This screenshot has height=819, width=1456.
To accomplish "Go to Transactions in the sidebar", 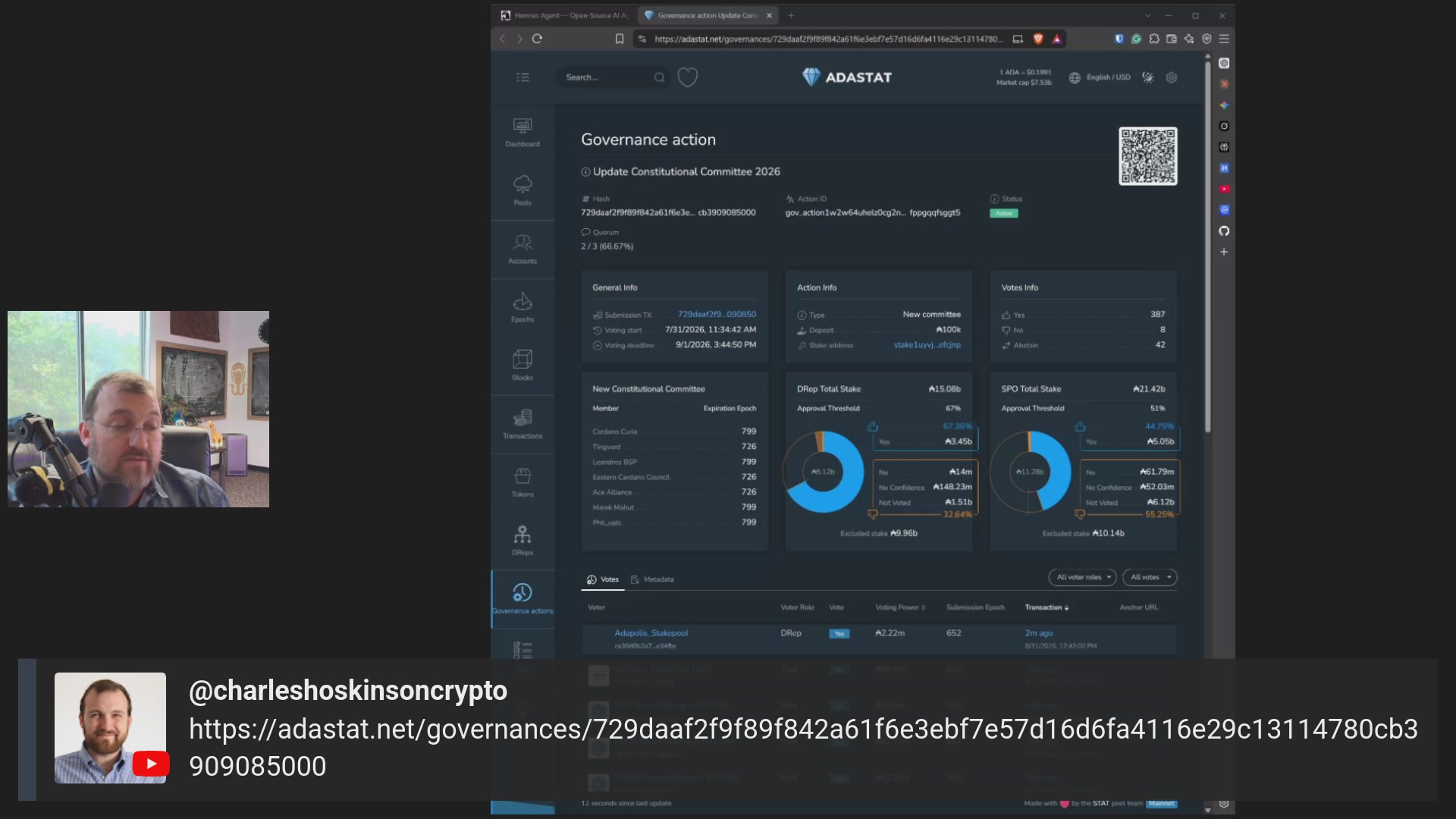I will (522, 424).
